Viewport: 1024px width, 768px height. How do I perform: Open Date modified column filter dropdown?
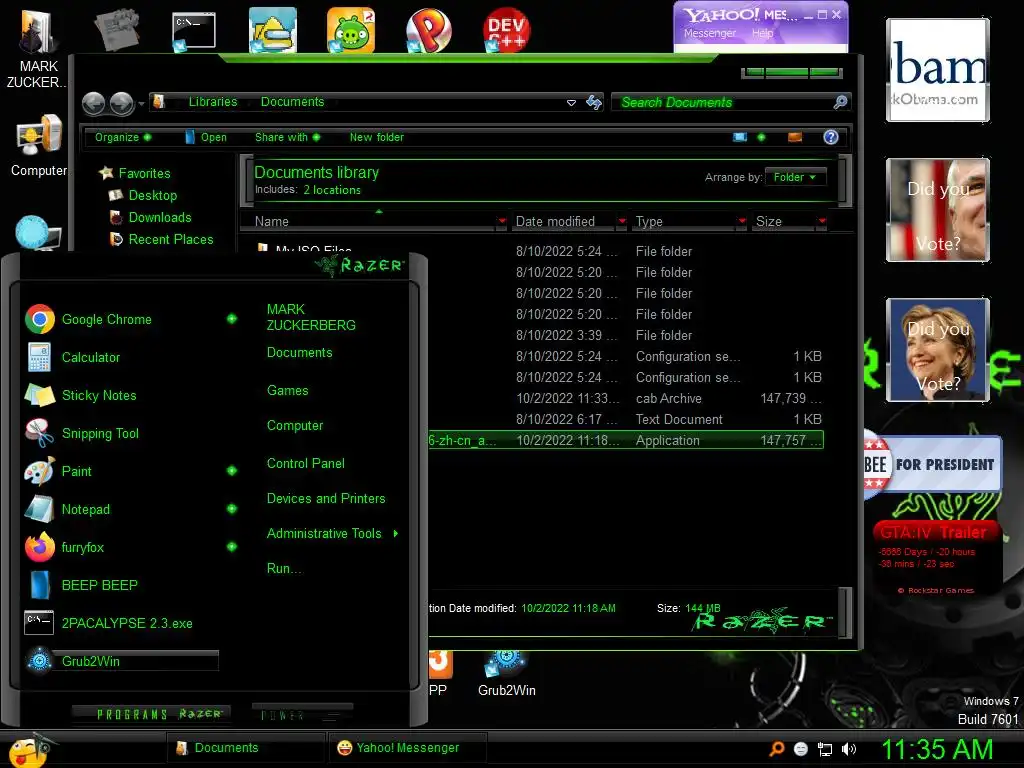coord(622,221)
